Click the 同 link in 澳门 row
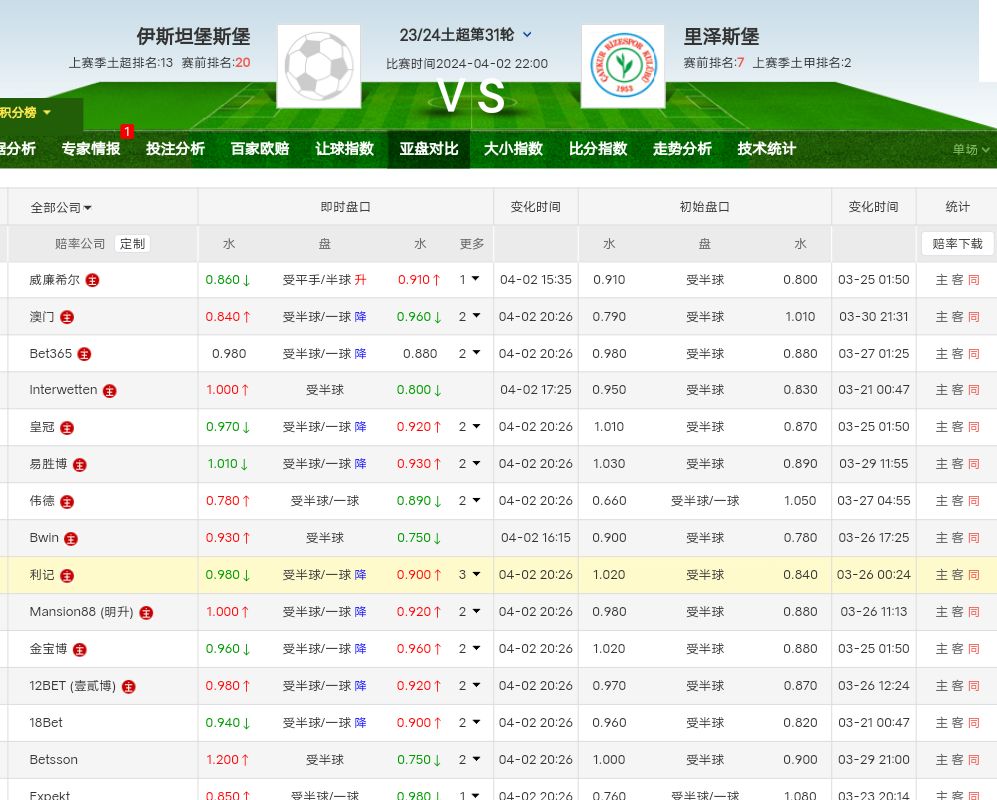Viewport: 997px width, 800px height. [x=974, y=317]
